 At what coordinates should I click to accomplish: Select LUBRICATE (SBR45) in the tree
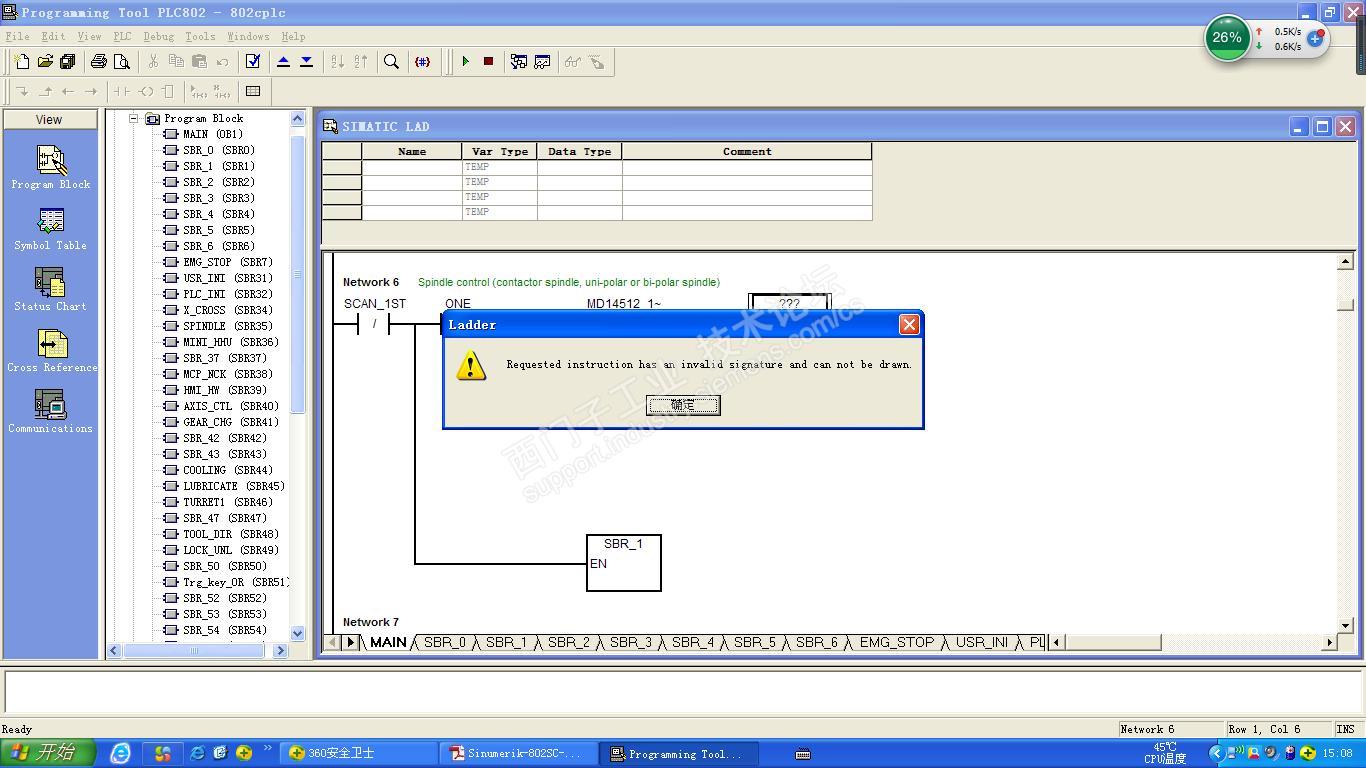[x=233, y=486]
